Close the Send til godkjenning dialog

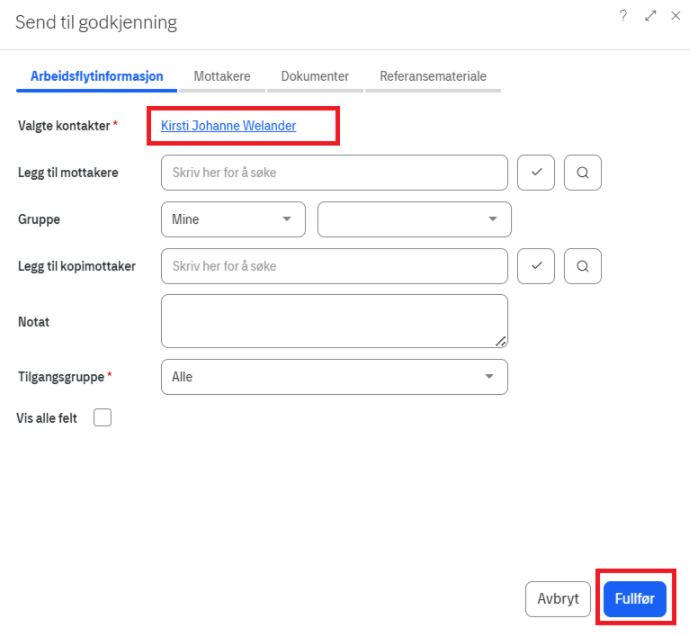[677, 16]
